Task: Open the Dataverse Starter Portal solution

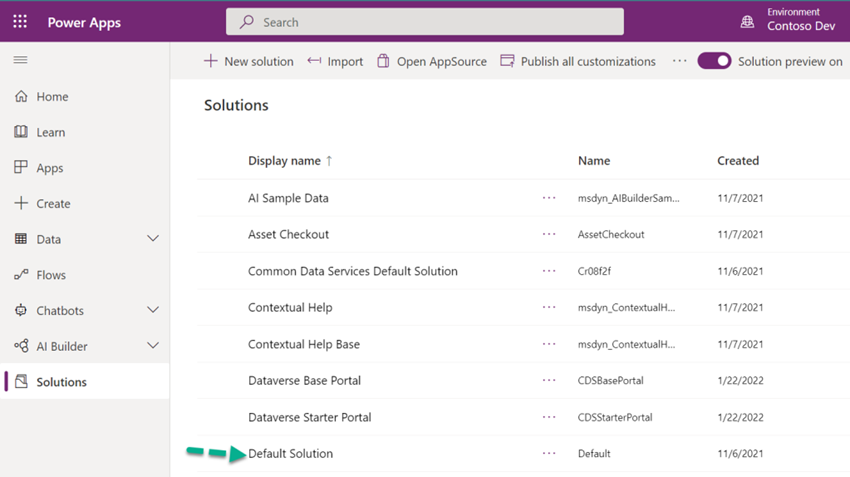Action: pos(310,417)
